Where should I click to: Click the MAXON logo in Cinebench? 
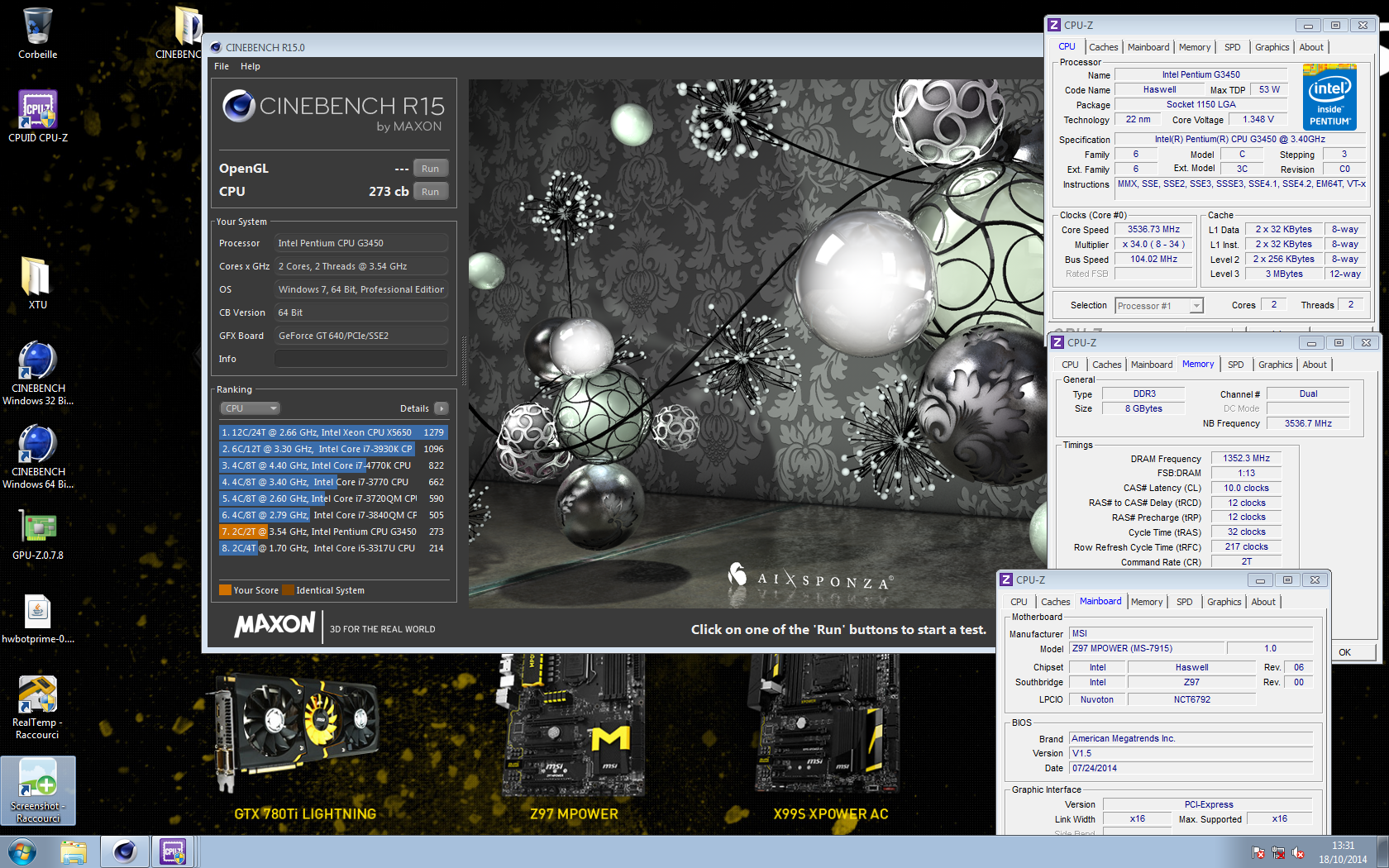point(274,625)
